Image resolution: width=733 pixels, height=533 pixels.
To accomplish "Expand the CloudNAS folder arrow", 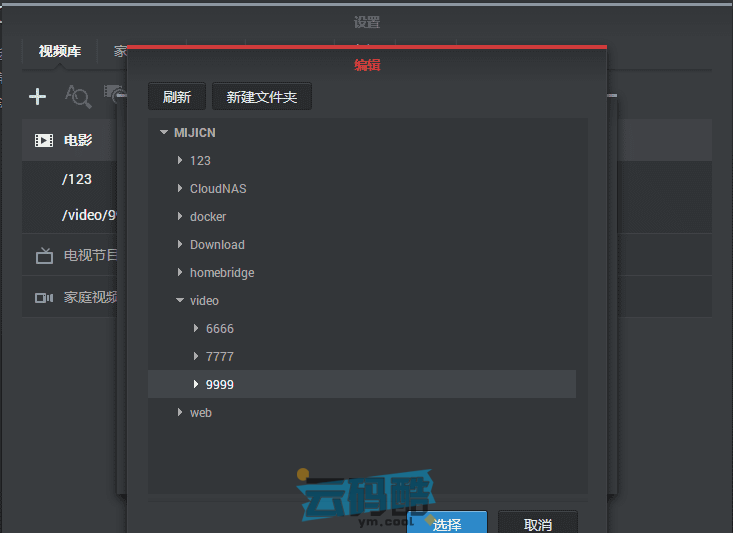I will click(x=180, y=188).
